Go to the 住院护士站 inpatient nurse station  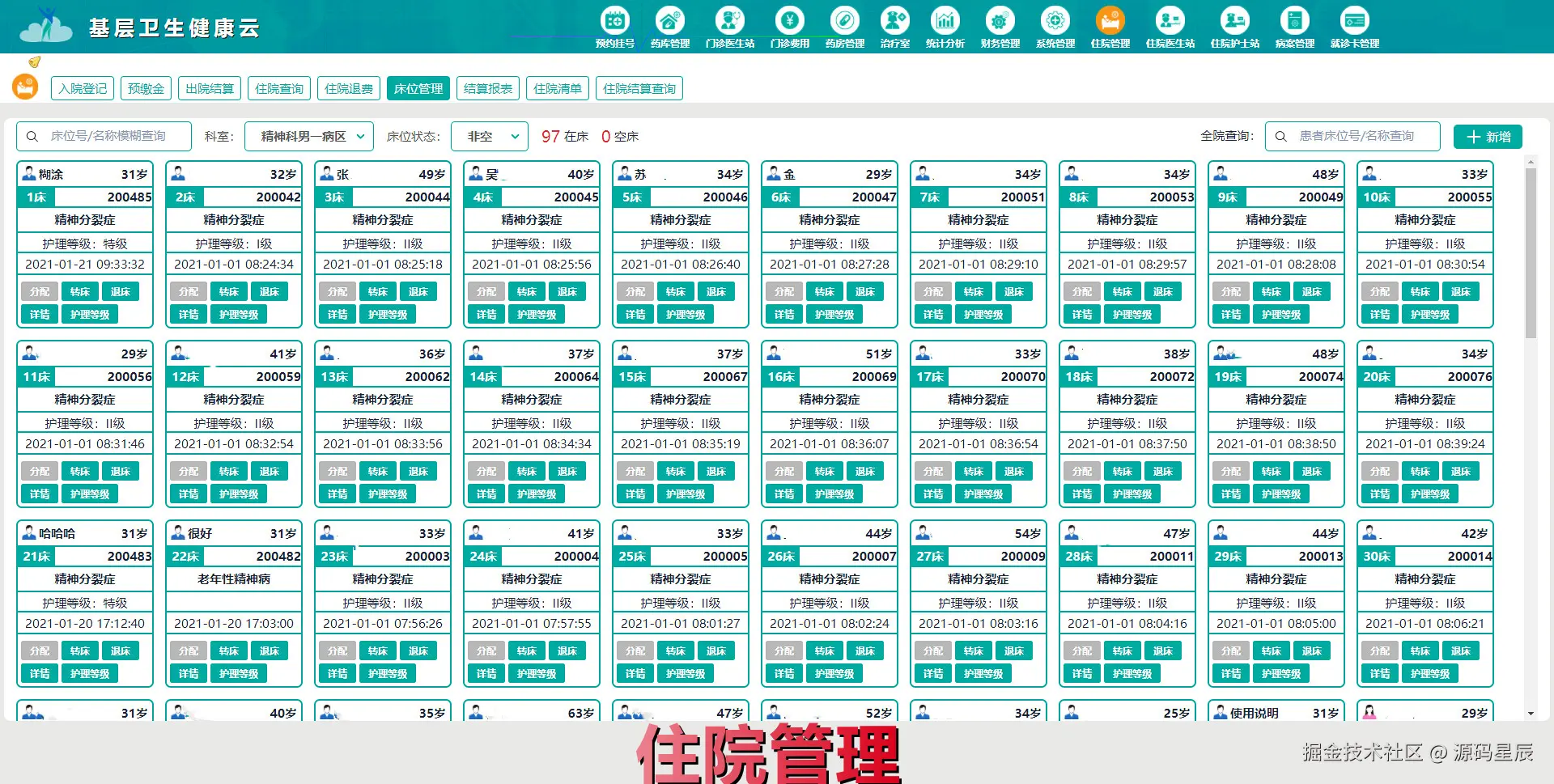click(x=1235, y=27)
